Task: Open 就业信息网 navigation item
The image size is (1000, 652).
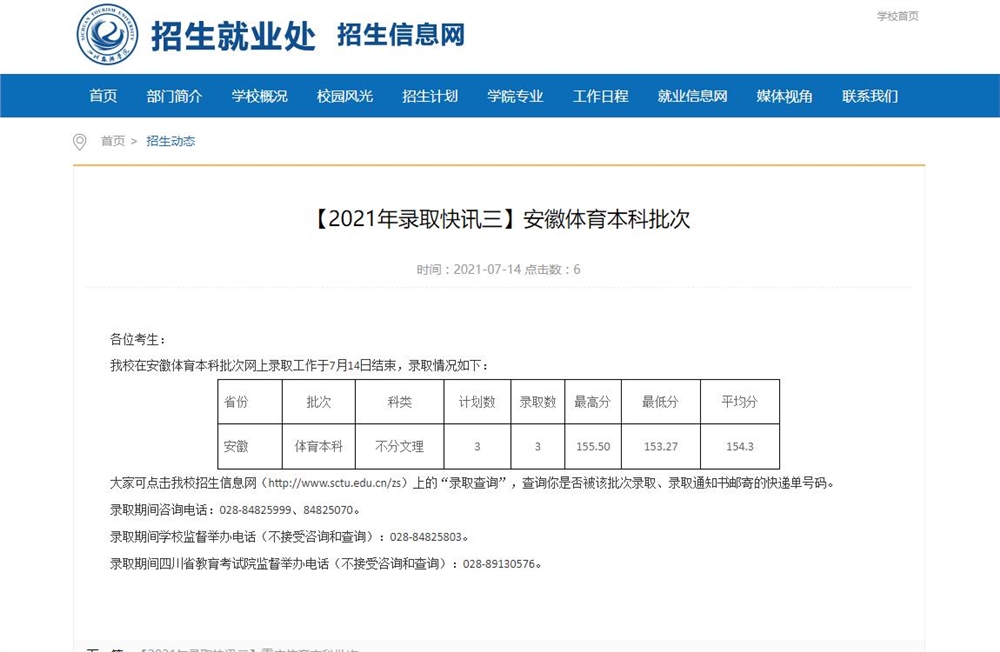Action: [x=693, y=96]
